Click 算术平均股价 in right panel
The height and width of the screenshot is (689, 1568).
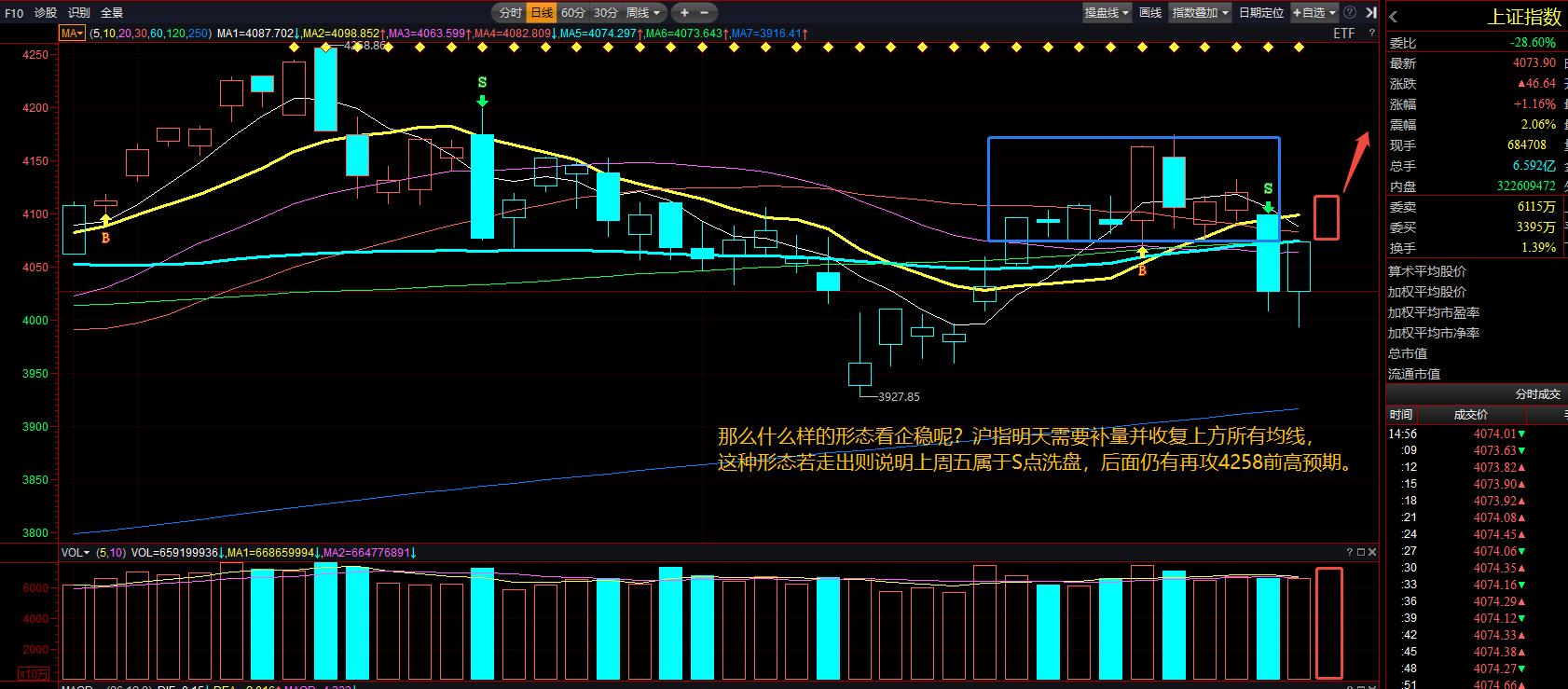(1426, 271)
